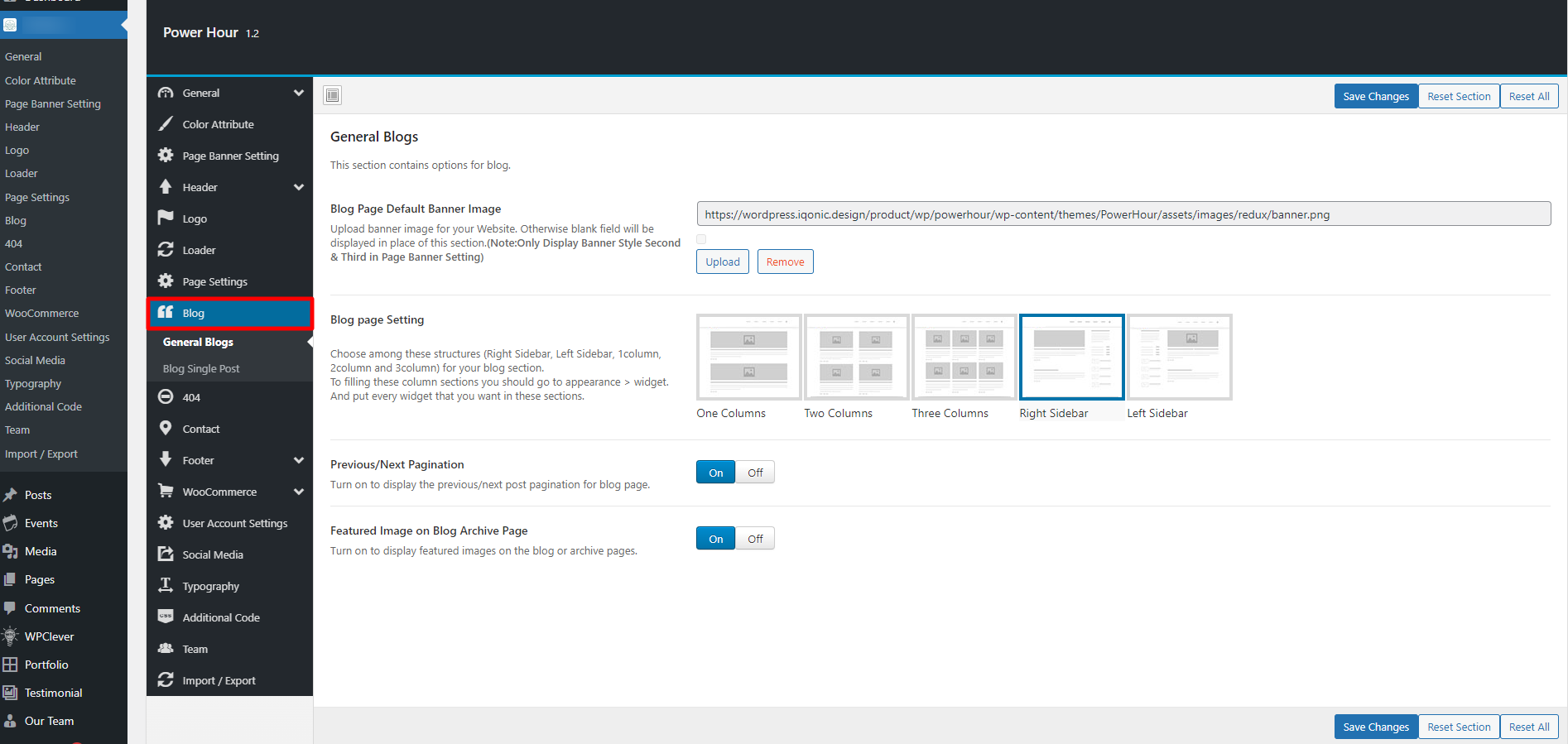Click the Footer down-arrow icon
Screen dimensions: 1568x744
pyautogui.click(x=166, y=459)
